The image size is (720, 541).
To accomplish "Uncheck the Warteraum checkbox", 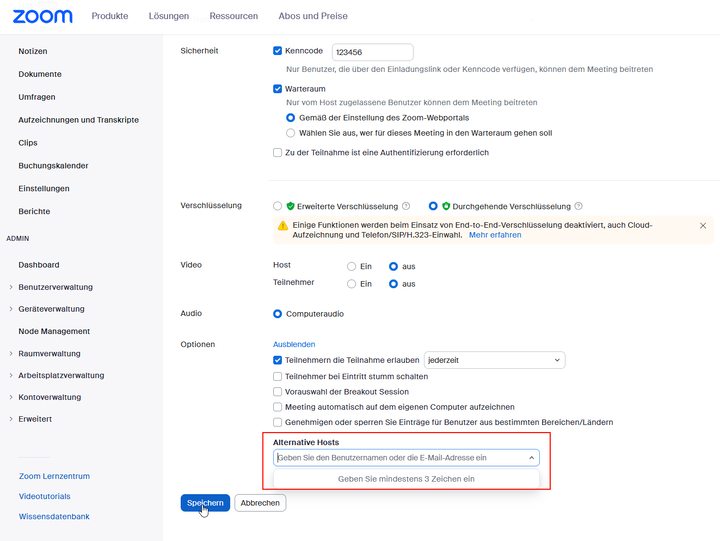I will click(278, 89).
